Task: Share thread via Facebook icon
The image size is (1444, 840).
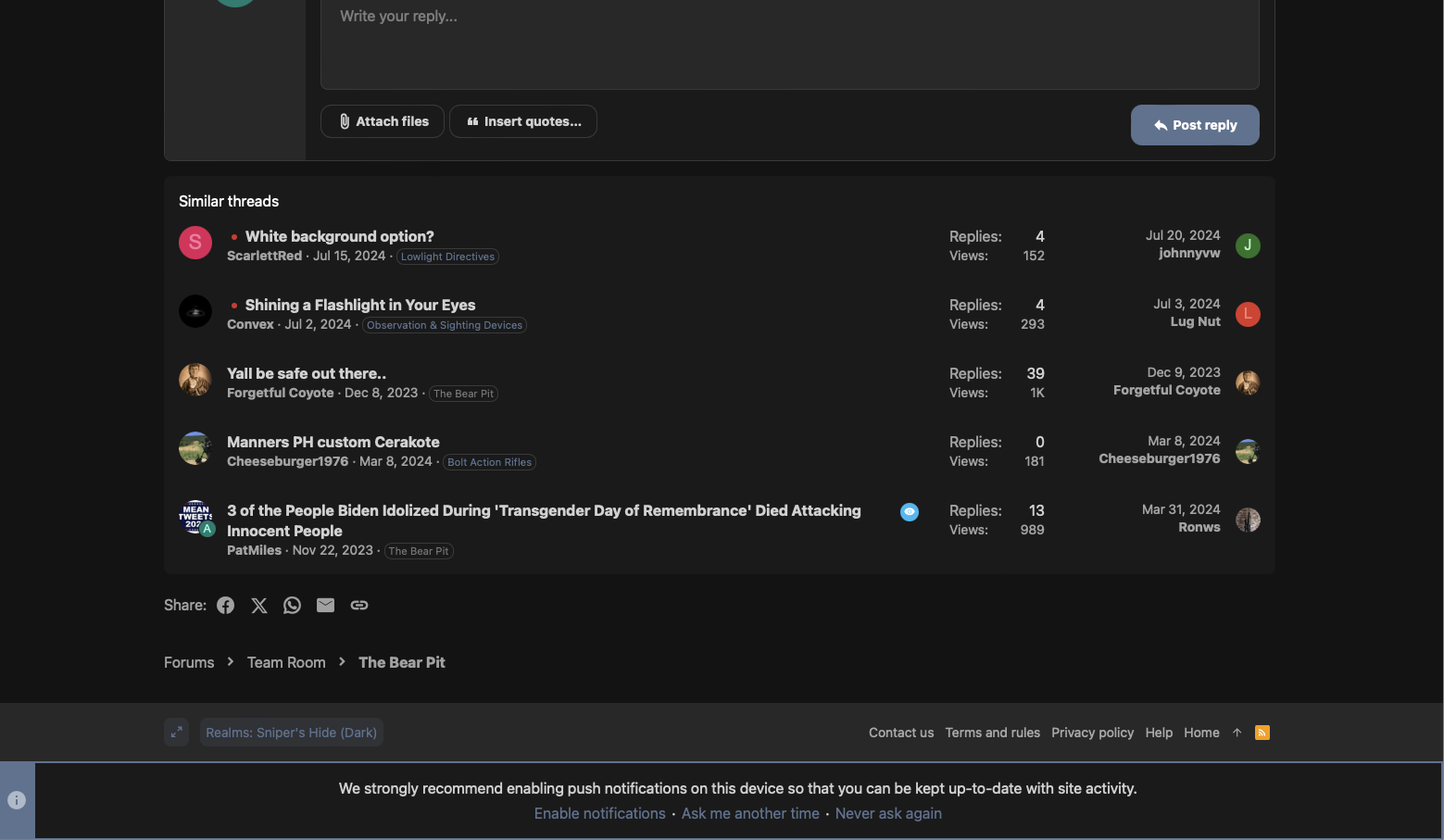Action: click(x=226, y=606)
